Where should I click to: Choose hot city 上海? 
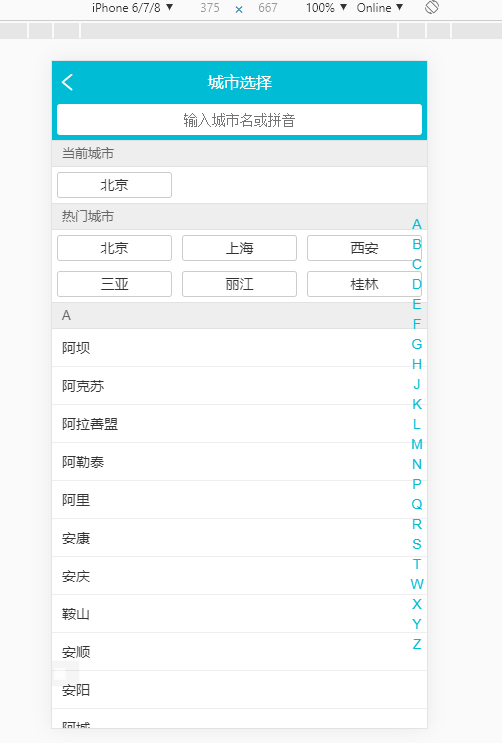click(239, 248)
